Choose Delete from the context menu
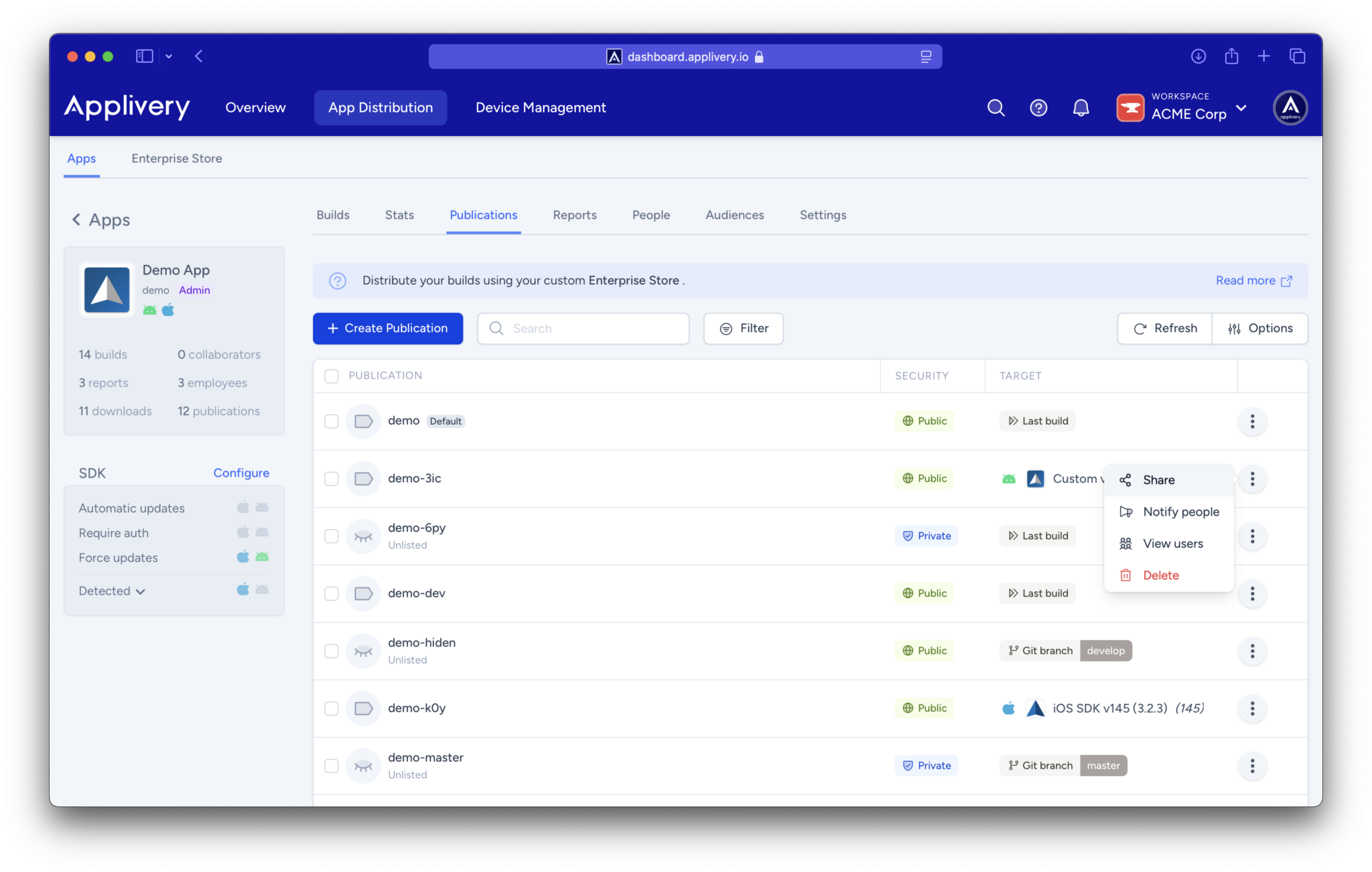Screen dimensions: 1372x872 click(1169, 575)
